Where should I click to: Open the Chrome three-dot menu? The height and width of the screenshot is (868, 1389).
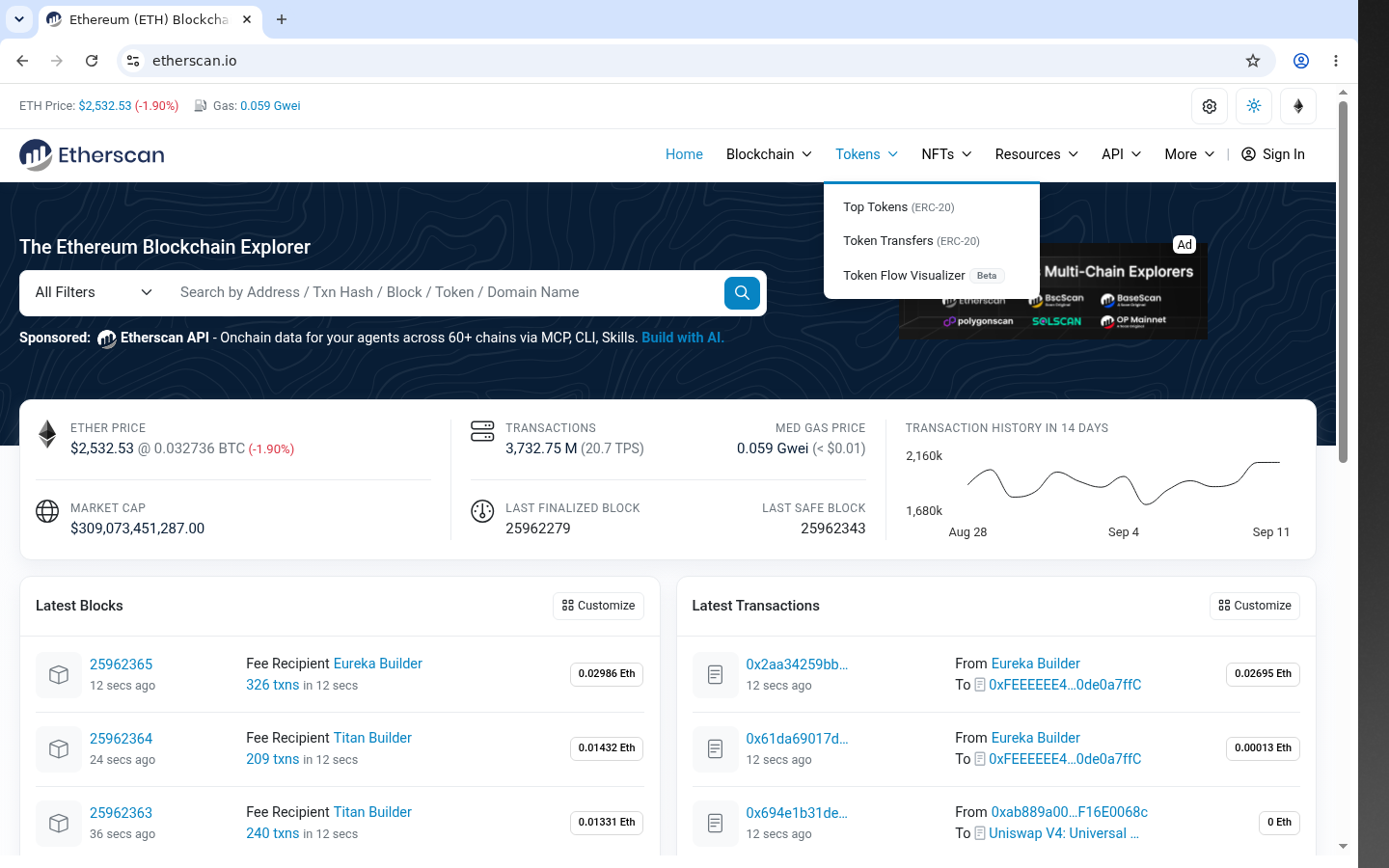(1336, 61)
